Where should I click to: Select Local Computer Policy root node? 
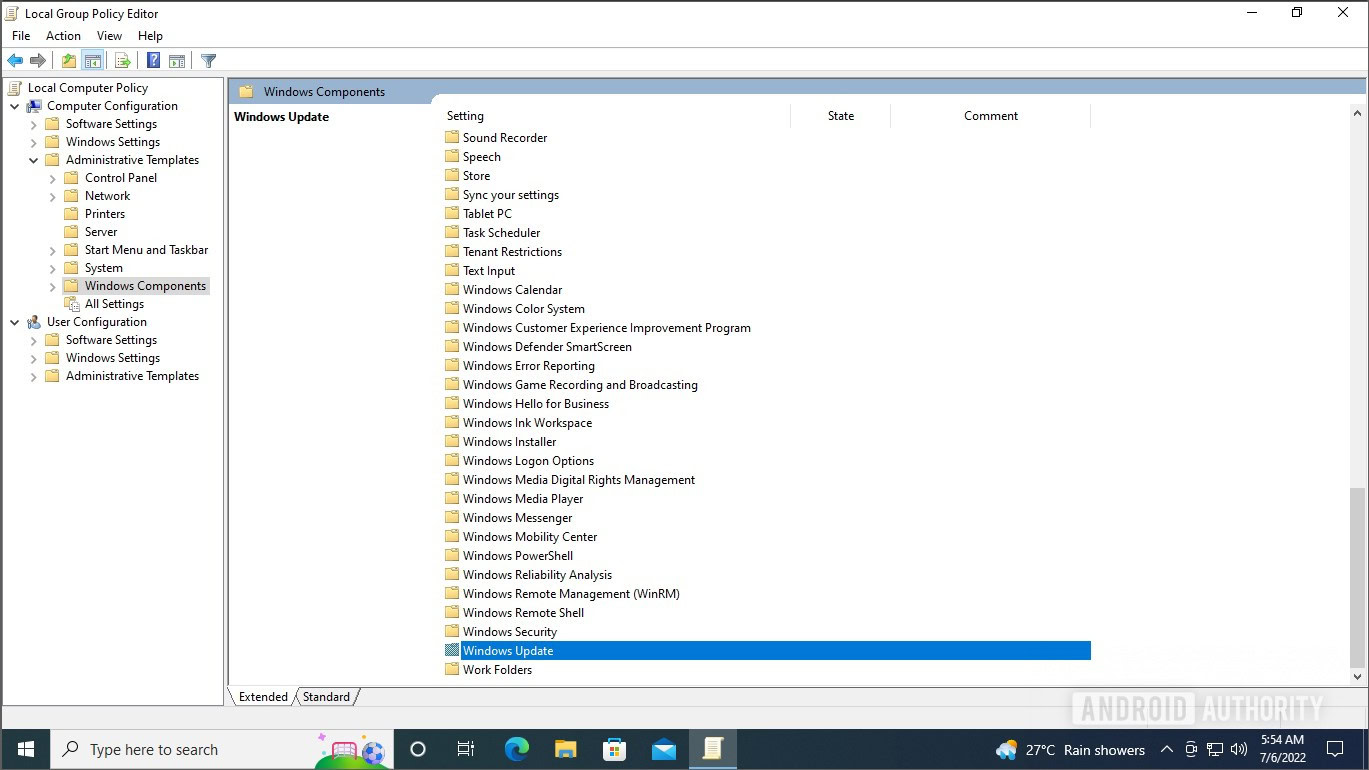point(87,88)
